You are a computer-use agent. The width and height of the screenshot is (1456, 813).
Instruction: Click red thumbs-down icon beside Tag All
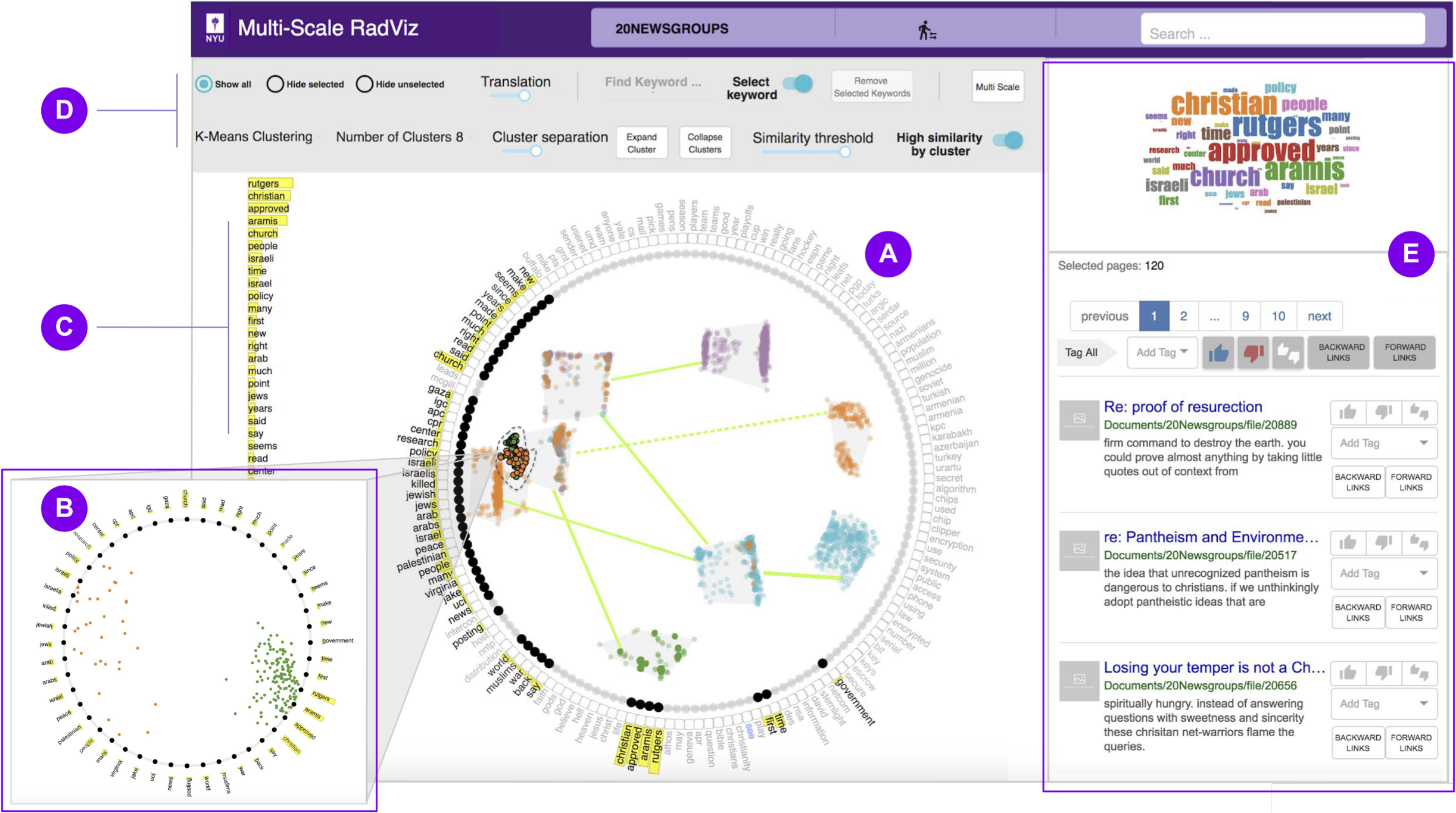coord(1253,353)
